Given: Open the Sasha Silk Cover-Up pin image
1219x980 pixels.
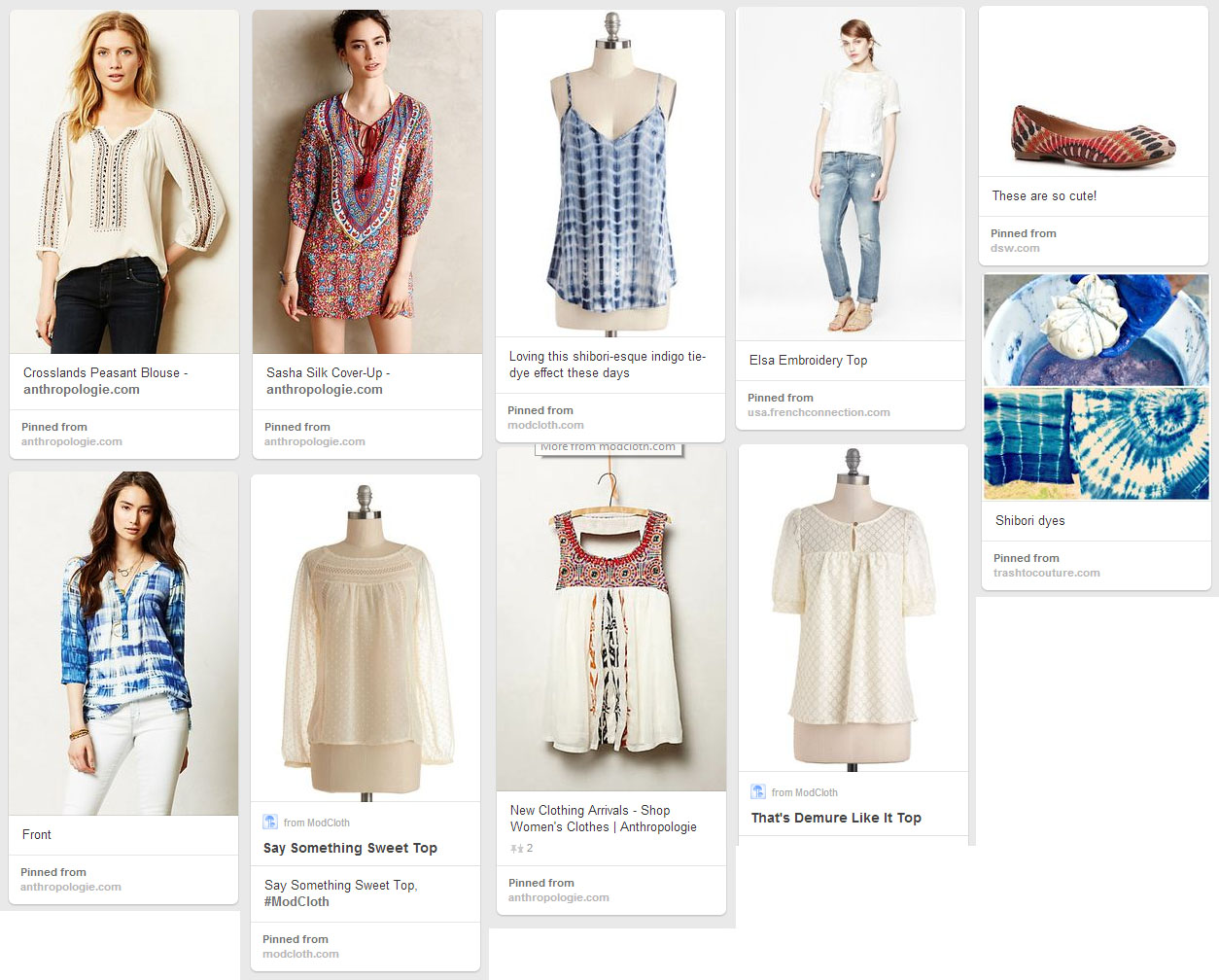Looking at the screenshot, I should pyautogui.click(x=367, y=182).
